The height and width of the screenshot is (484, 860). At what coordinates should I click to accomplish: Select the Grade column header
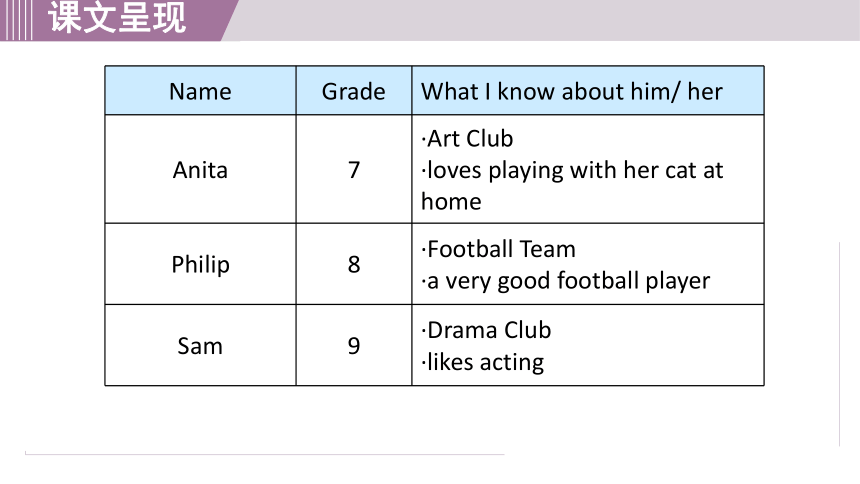click(x=354, y=91)
